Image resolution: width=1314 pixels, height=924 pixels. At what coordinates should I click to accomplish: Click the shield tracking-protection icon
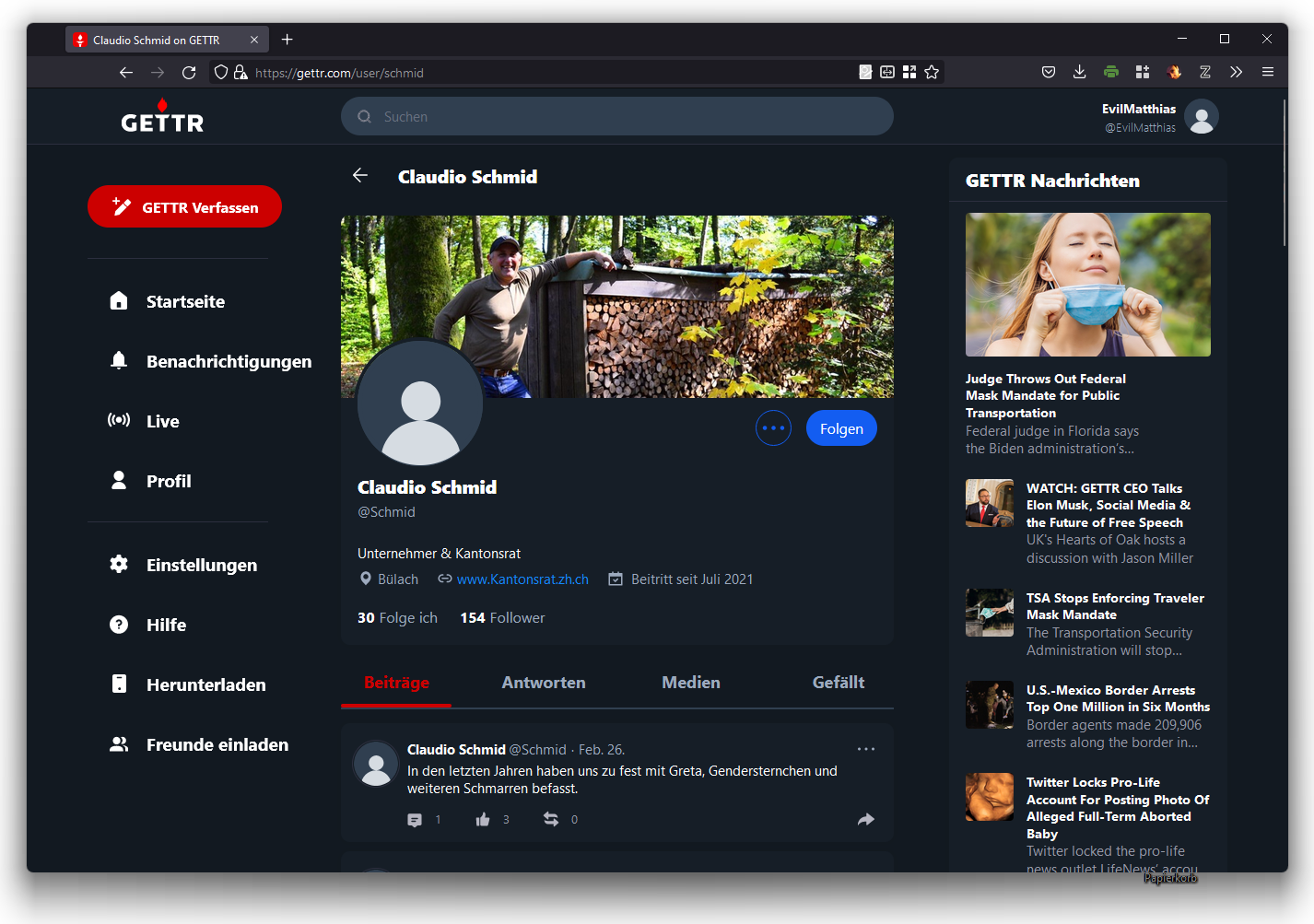click(221, 72)
